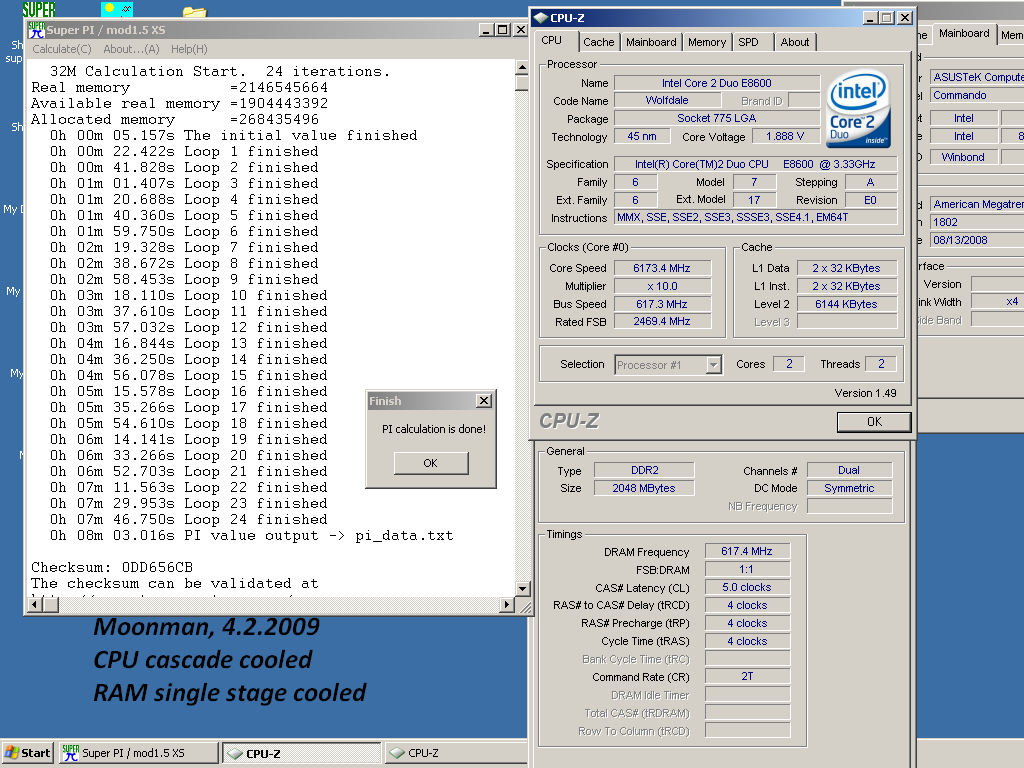Switch to the About tab in CPU-Z
Viewport: 1024px width, 768px height.
coord(795,42)
